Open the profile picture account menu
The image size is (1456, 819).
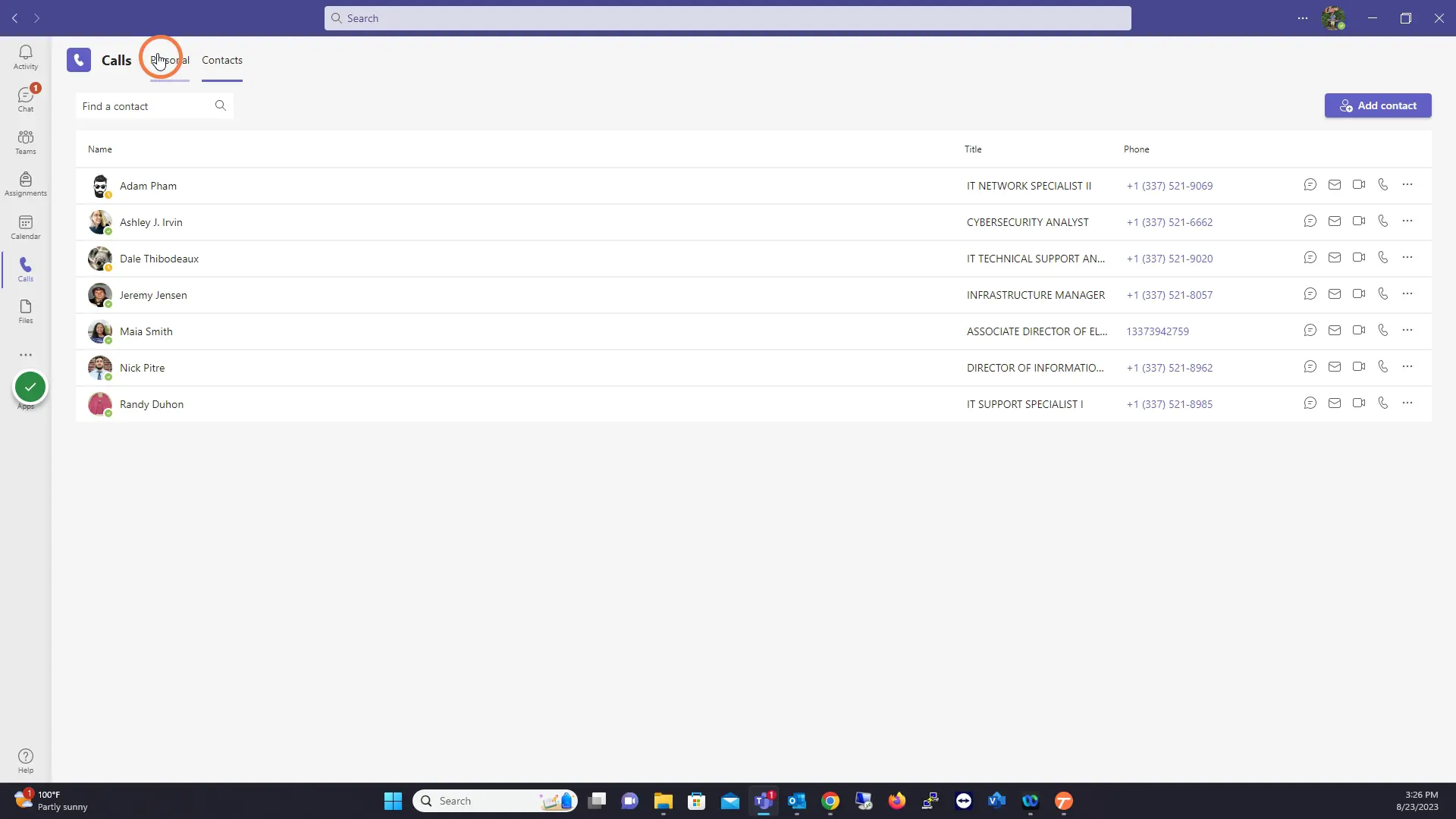click(1332, 18)
